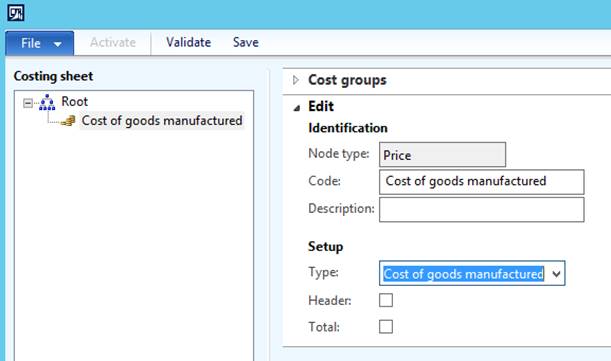Open the File menu
The image size is (611, 361).
(x=39, y=43)
